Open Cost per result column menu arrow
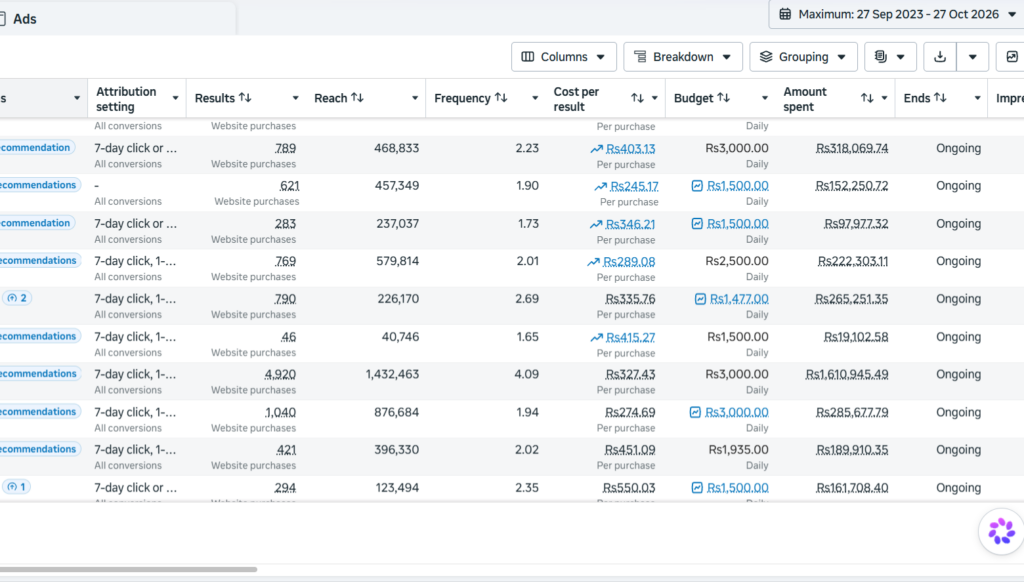1024x582 pixels. pyautogui.click(x=654, y=98)
